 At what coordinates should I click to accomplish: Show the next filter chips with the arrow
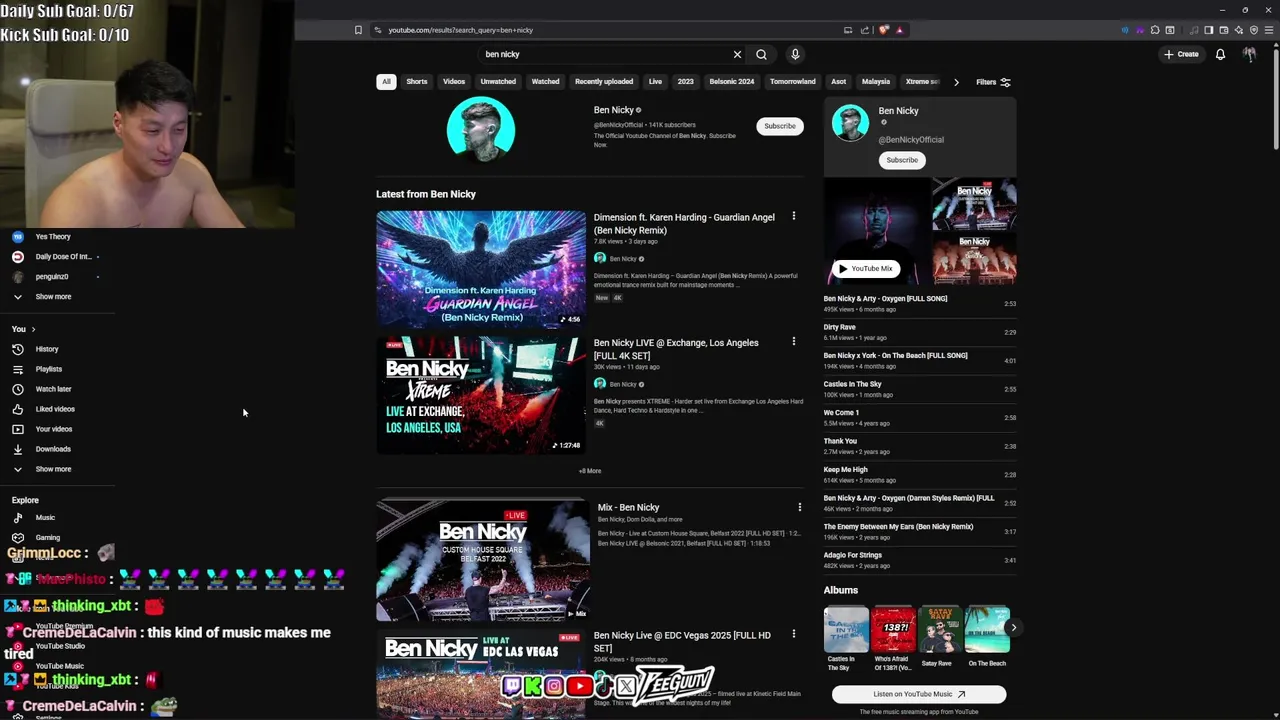956,82
